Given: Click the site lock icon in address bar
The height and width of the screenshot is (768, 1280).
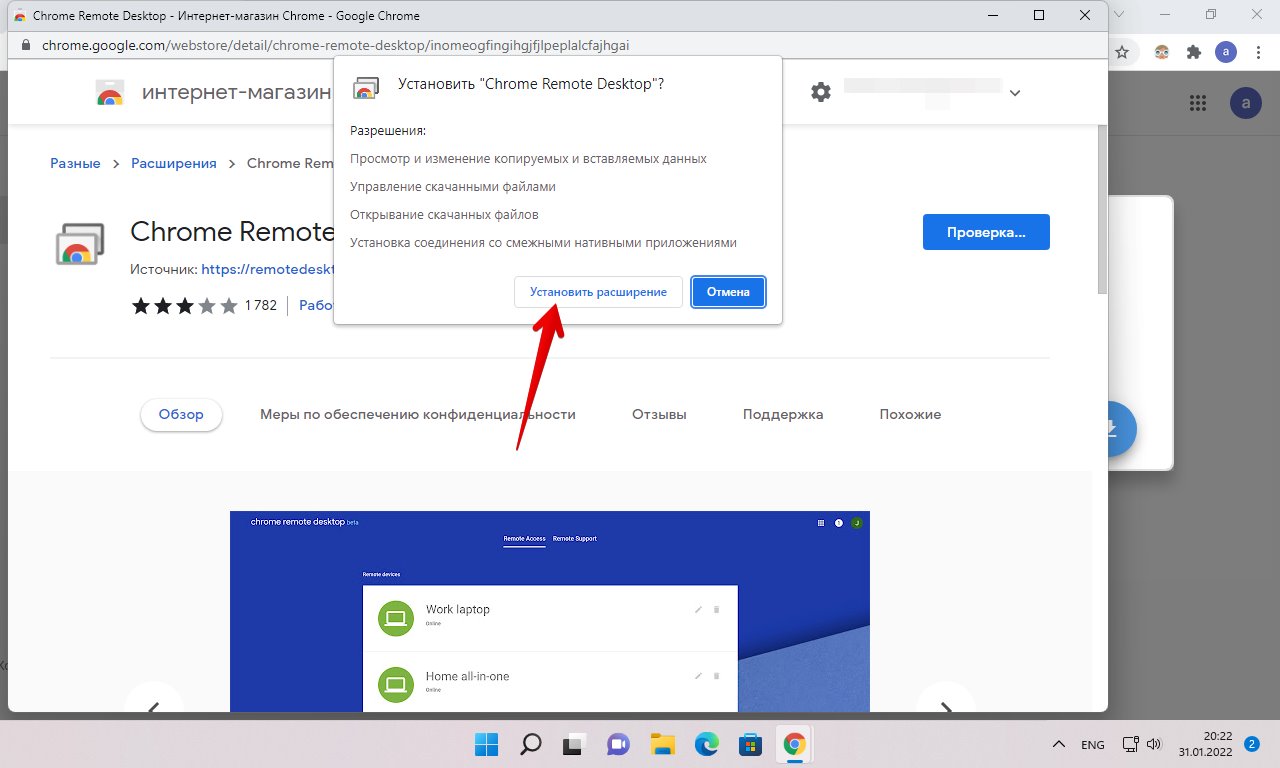Looking at the screenshot, I should pos(25,45).
